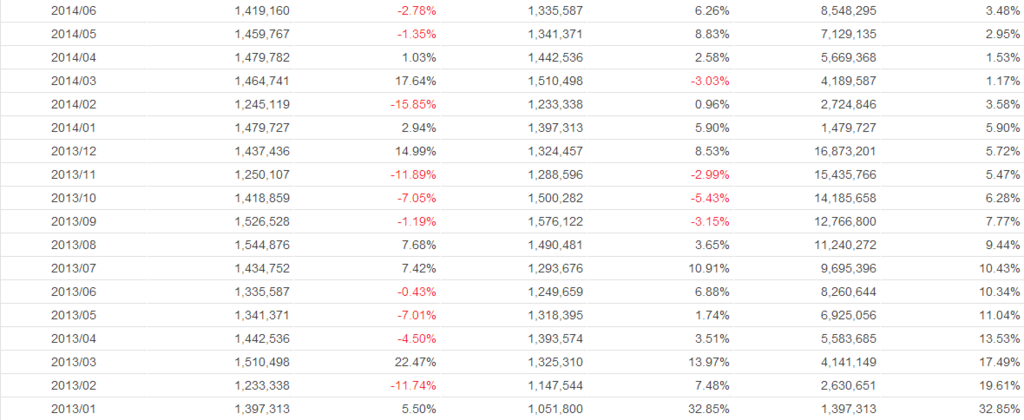Click the 2014/06 date cell
Image resolution: width=1024 pixels, height=420 pixels.
click(x=75, y=10)
